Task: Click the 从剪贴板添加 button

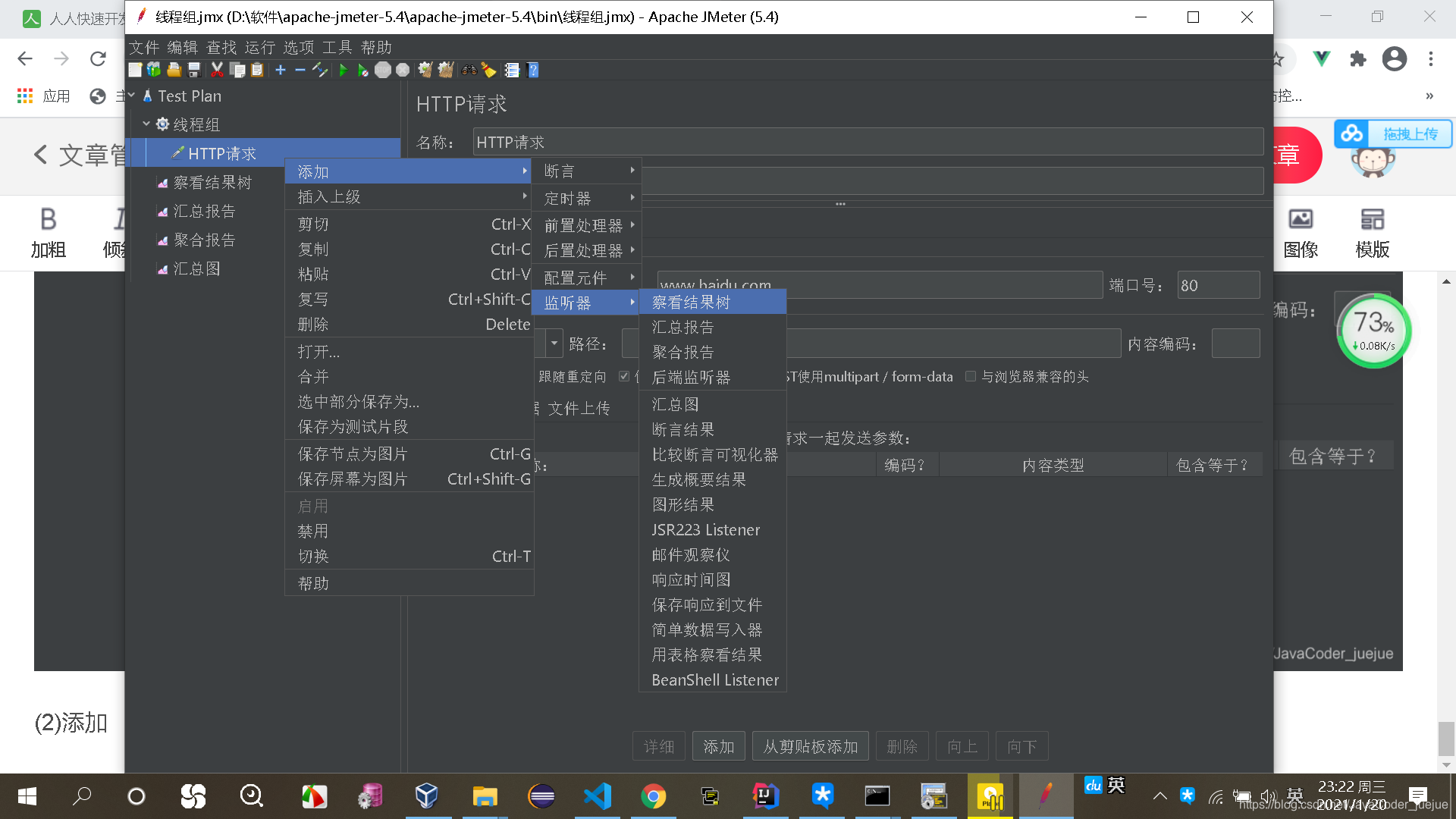Action: coord(810,746)
